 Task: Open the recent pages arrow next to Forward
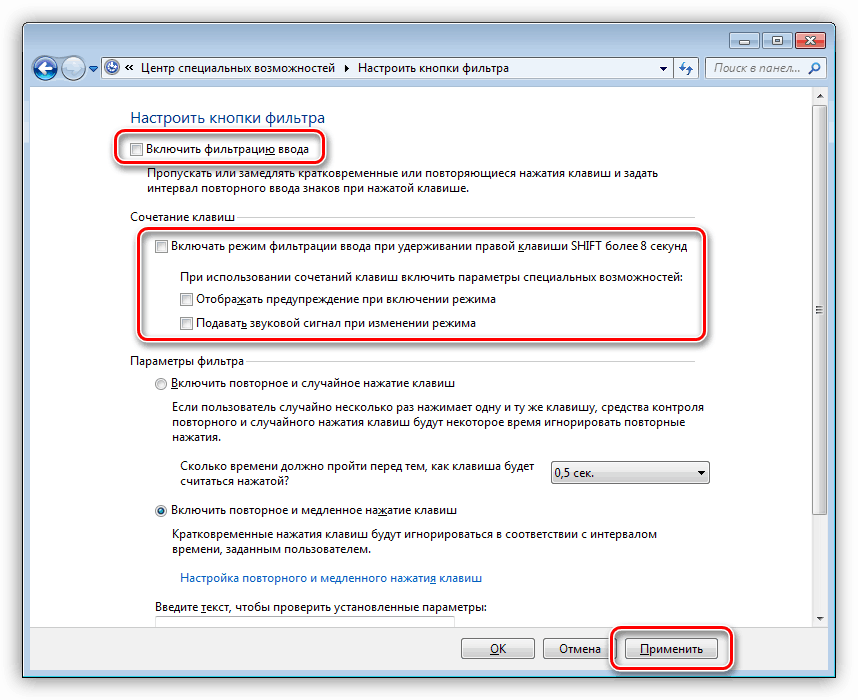93,69
